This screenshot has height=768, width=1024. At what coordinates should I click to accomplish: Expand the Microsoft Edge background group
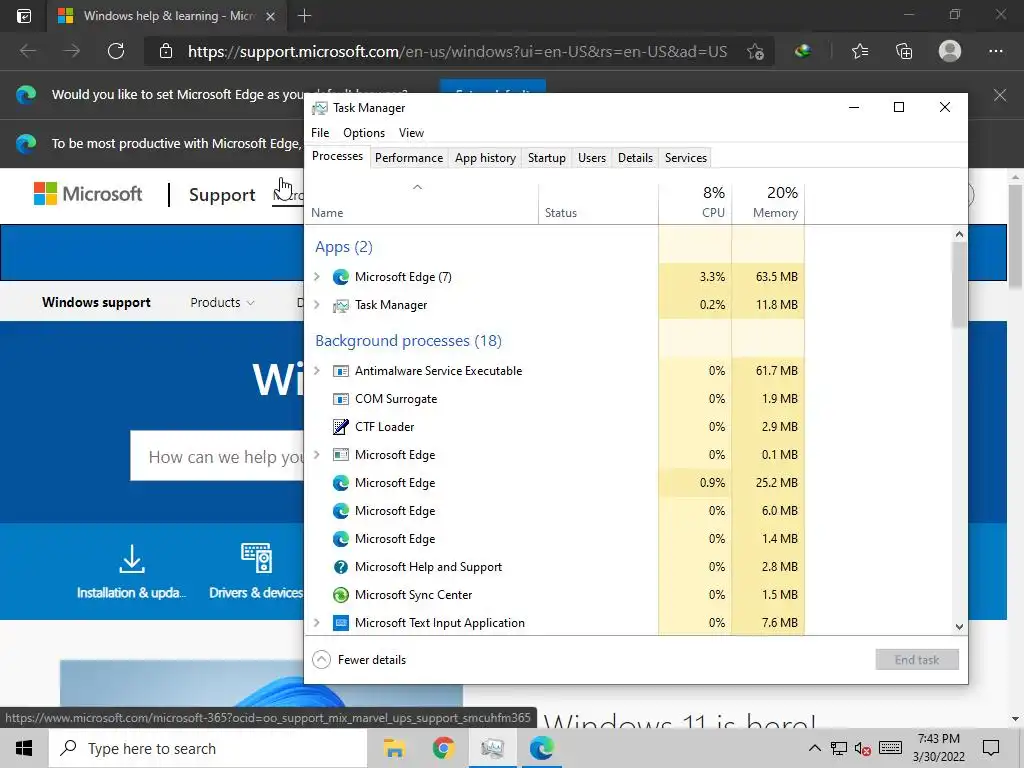tap(317, 455)
